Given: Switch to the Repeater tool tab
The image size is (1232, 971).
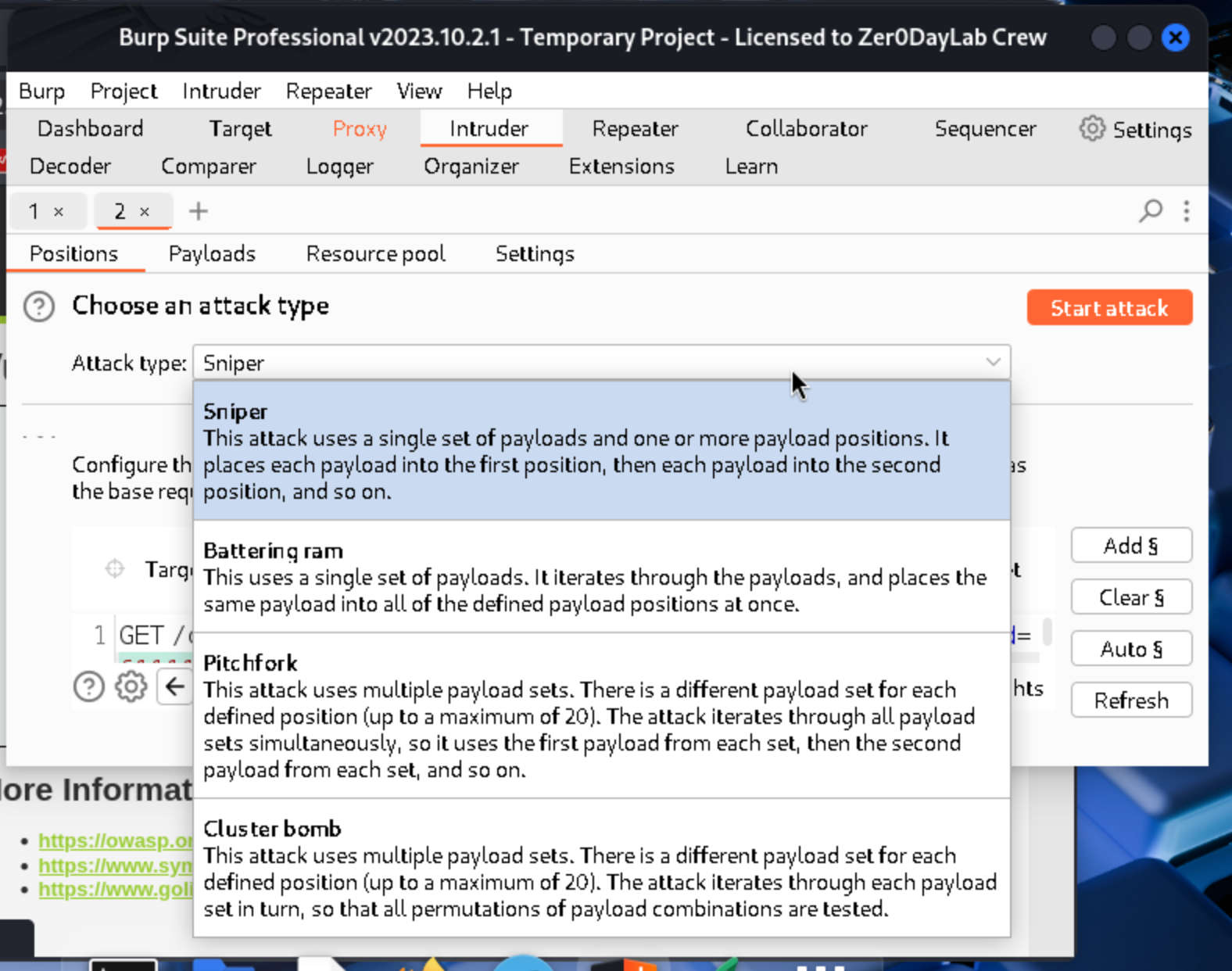Looking at the screenshot, I should 636,129.
